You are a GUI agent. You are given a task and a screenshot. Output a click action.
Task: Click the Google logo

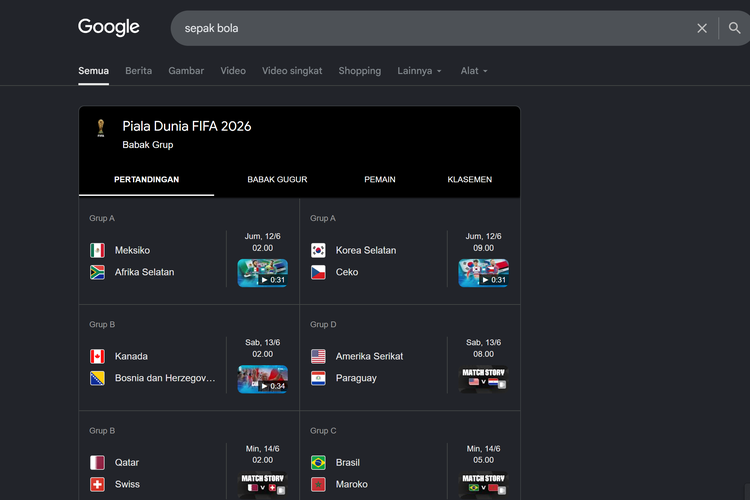[109, 27]
